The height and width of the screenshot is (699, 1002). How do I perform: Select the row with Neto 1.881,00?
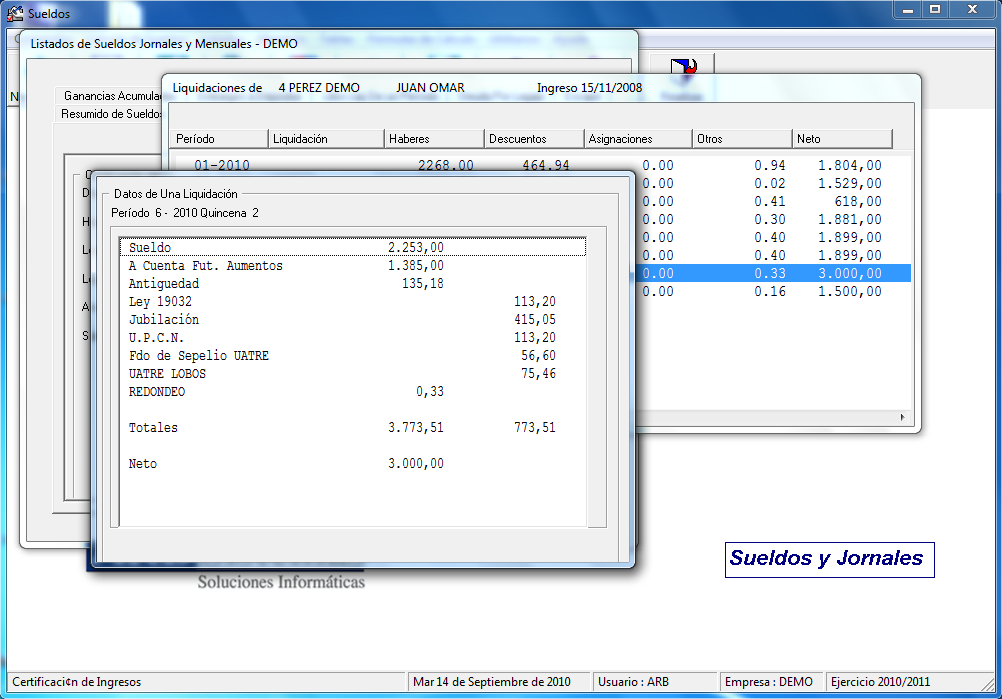pyautogui.click(x=773, y=219)
